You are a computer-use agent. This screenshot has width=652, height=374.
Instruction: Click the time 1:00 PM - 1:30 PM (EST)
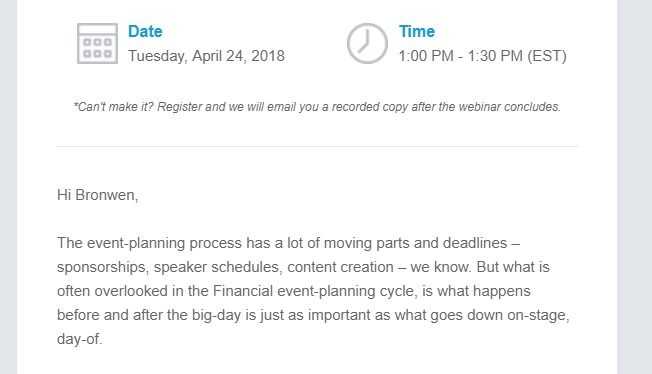pos(483,56)
